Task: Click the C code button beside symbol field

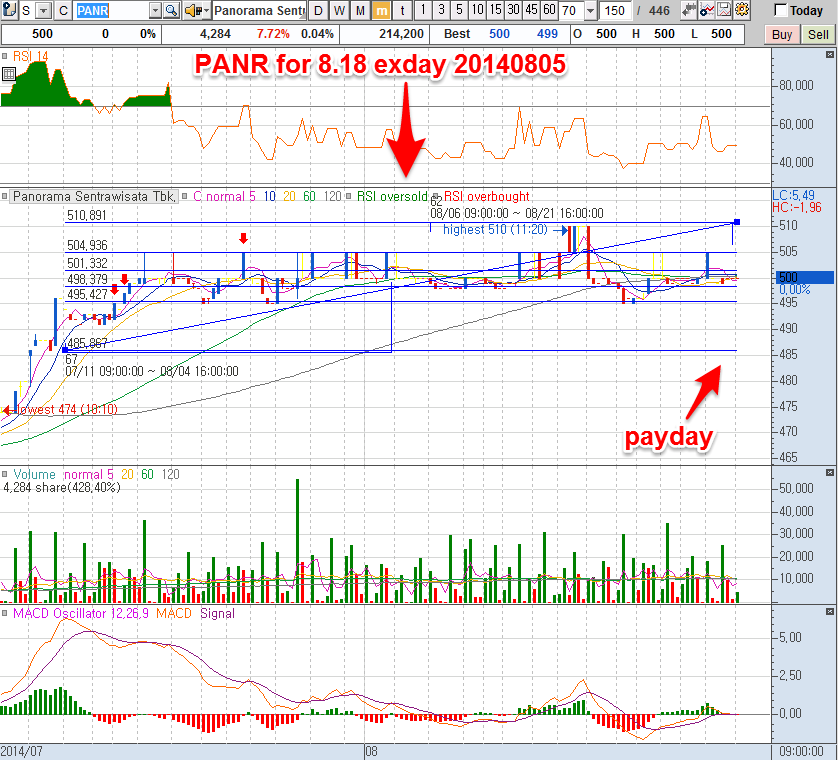Action: (x=63, y=10)
